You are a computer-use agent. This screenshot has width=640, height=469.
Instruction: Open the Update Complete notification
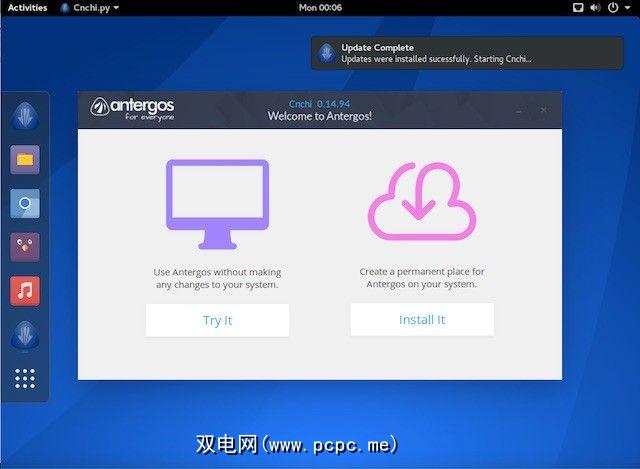(467, 53)
